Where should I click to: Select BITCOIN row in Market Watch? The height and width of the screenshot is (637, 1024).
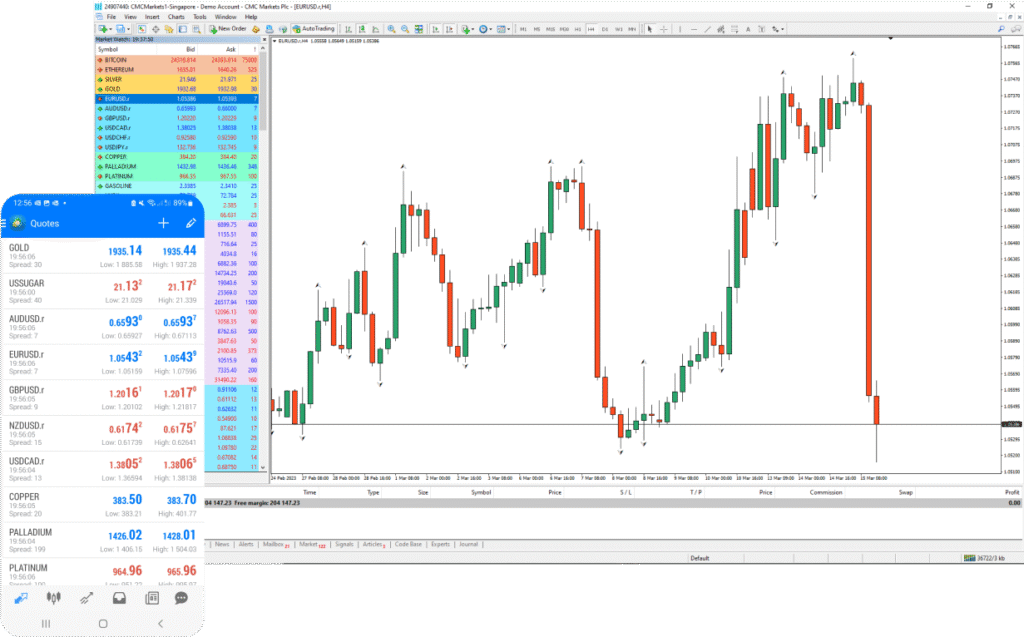tap(177, 59)
